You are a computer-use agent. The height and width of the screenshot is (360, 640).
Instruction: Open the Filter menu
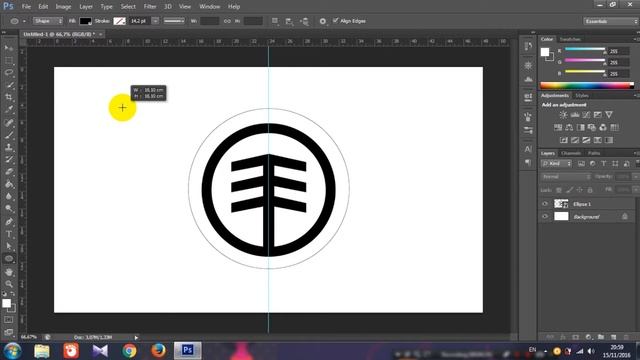click(x=150, y=7)
